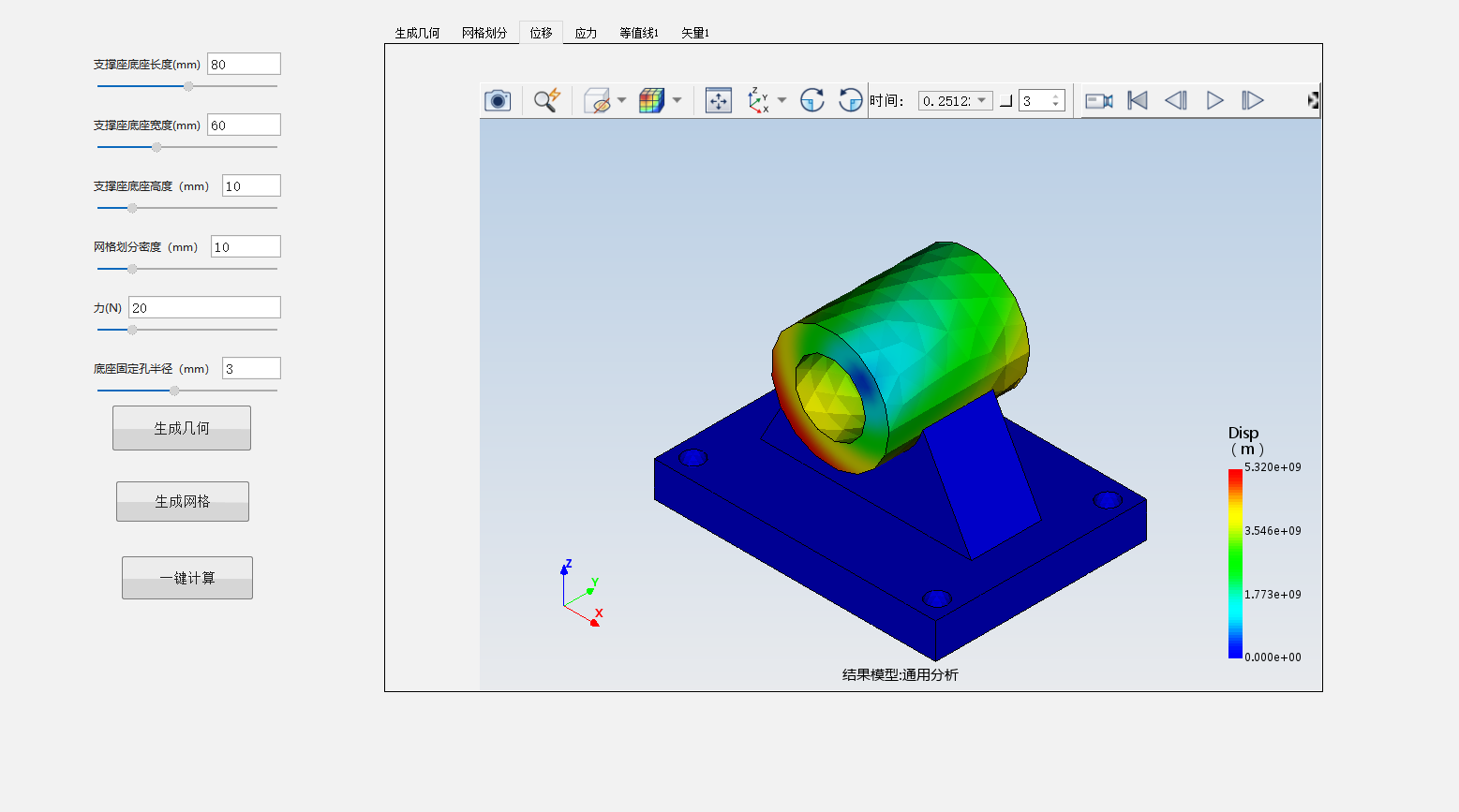Click the fit-to-view arrows icon

coord(719,100)
